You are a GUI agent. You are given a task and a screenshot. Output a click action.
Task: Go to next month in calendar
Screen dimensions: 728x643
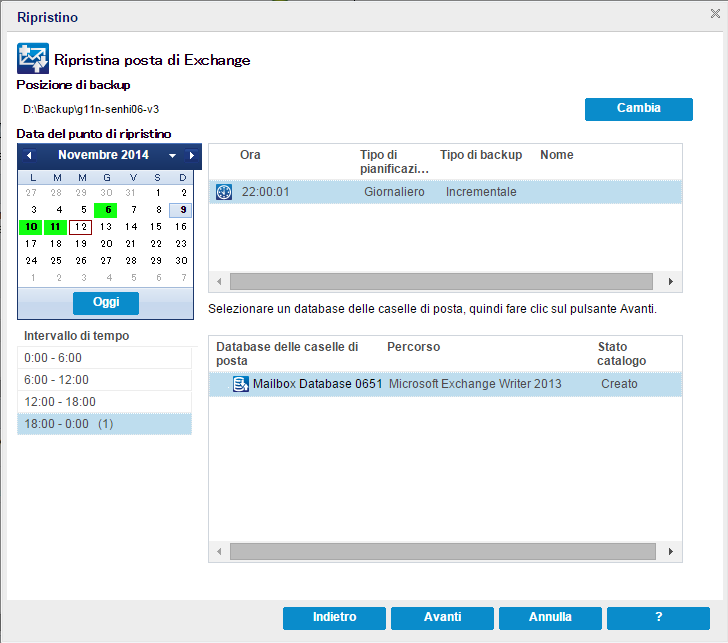(191, 156)
